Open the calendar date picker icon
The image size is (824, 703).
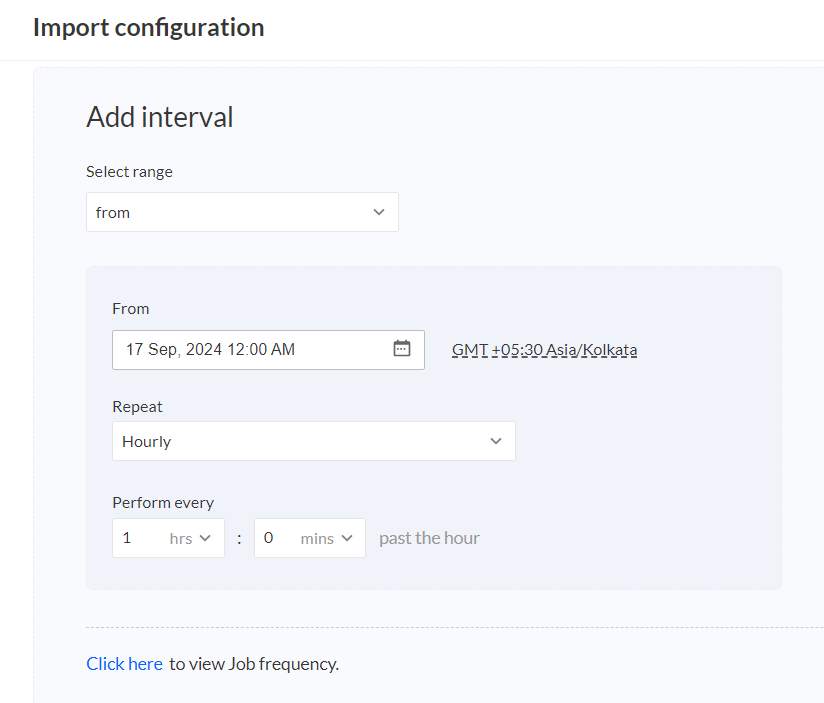pyautogui.click(x=401, y=348)
